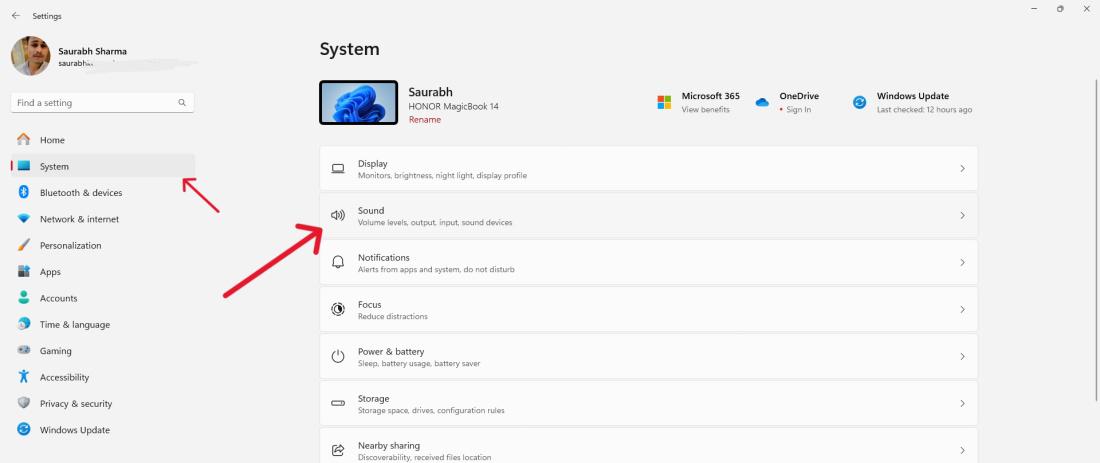Open the Apps label in the sidebar
The height and width of the screenshot is (463, 1100).
coord(51,272)
